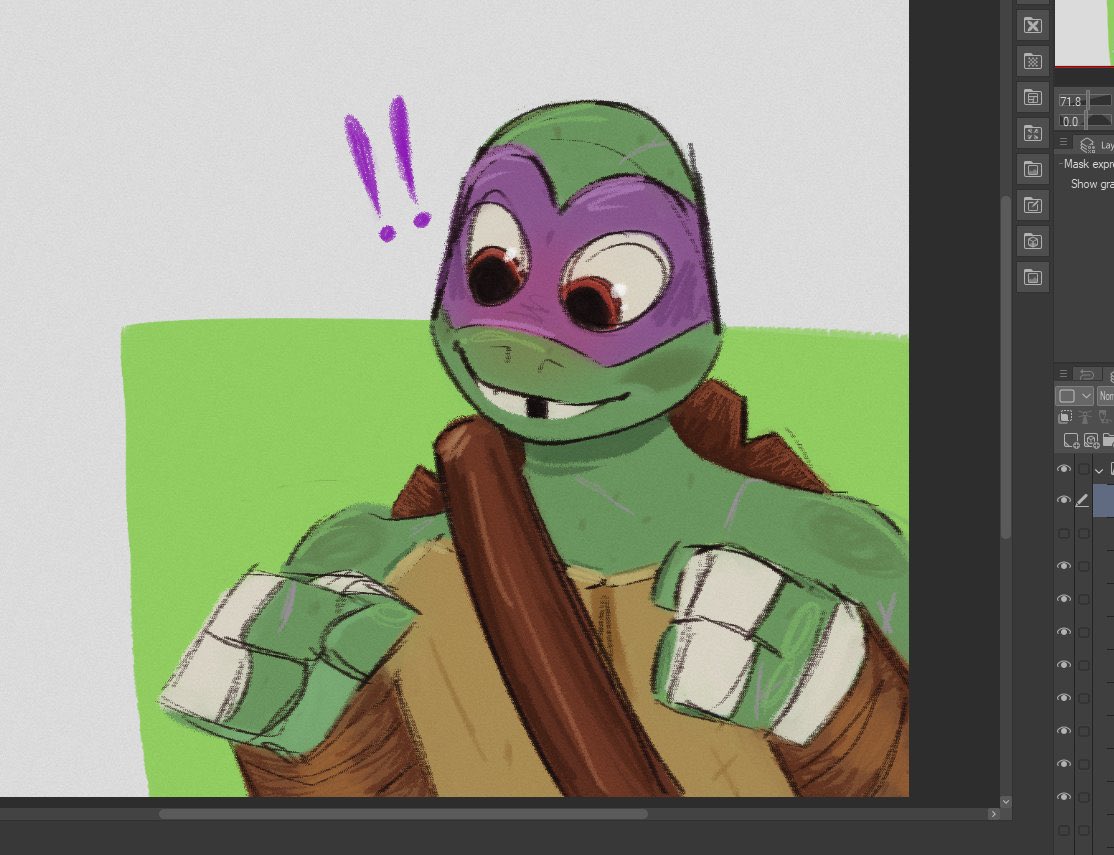Click the Show gradient option text

(1092, 184)
